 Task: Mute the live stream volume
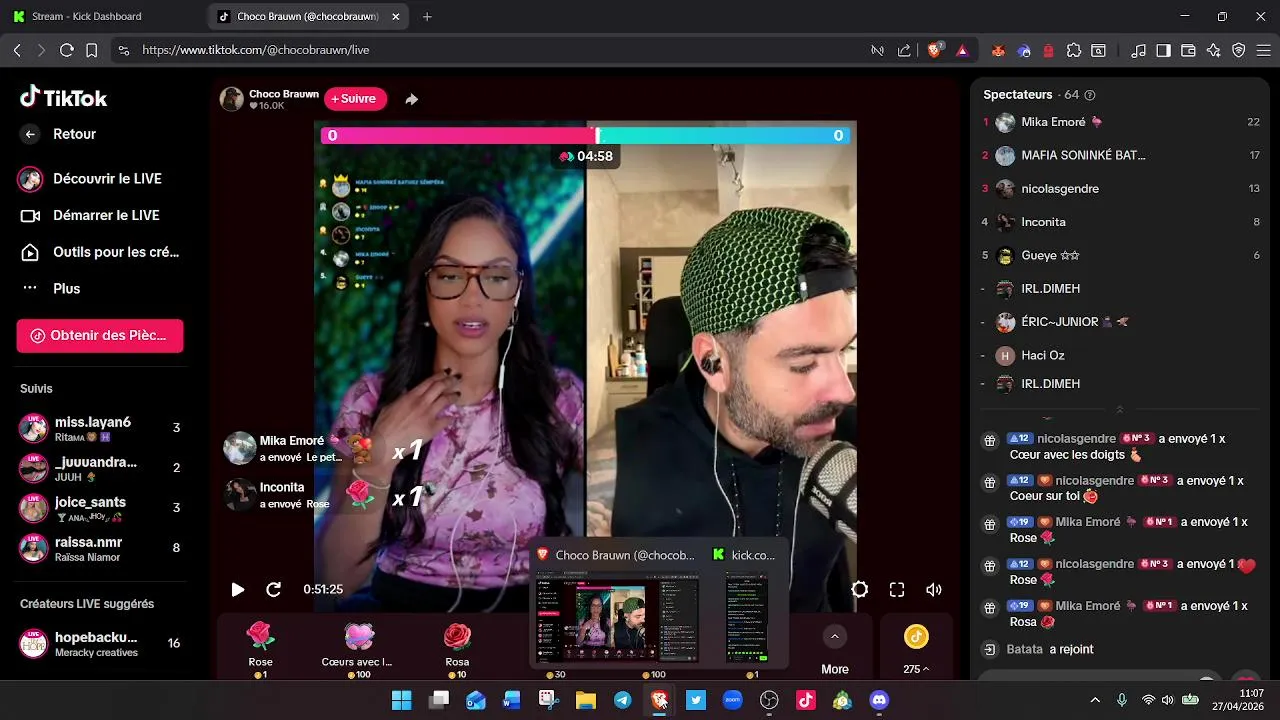(x=934, y=590)
